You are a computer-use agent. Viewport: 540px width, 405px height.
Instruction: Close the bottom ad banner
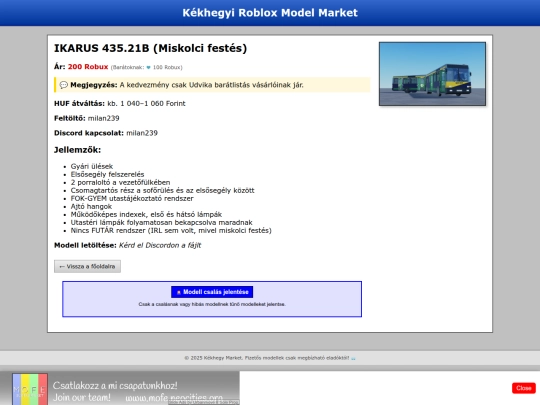tap(523, 388)
